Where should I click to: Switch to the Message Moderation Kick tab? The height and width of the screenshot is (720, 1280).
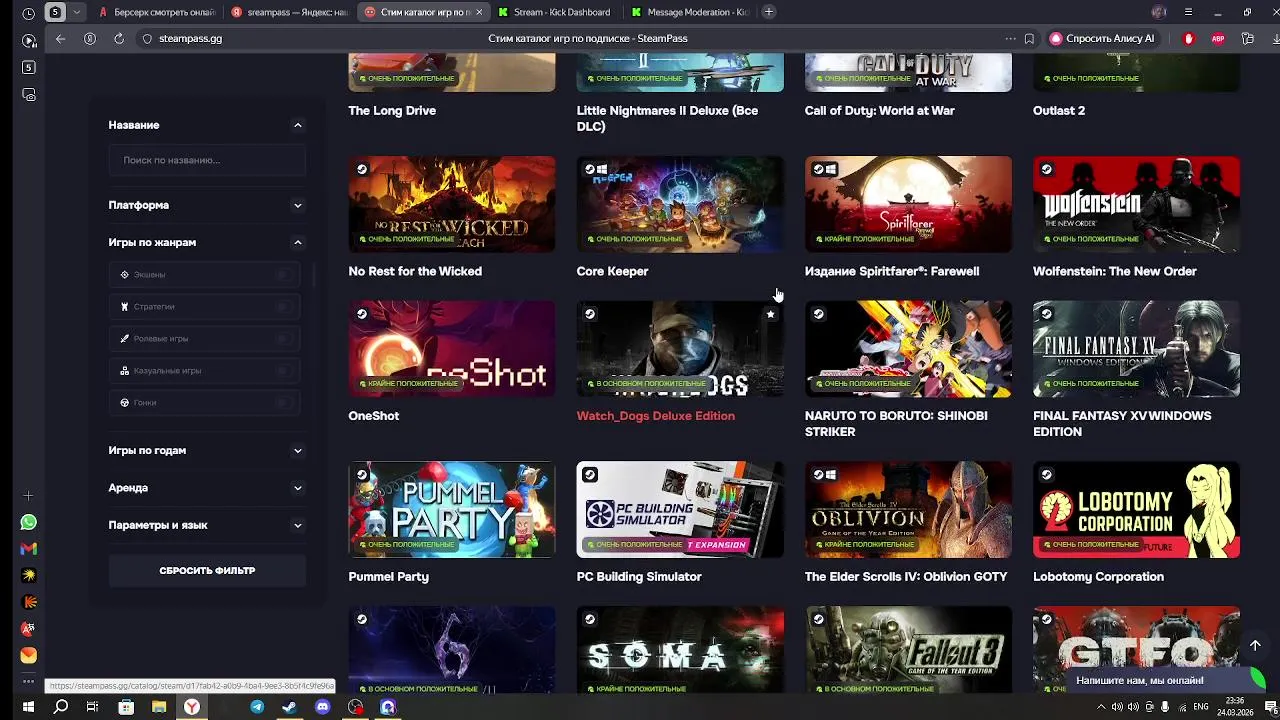(690, 12)
